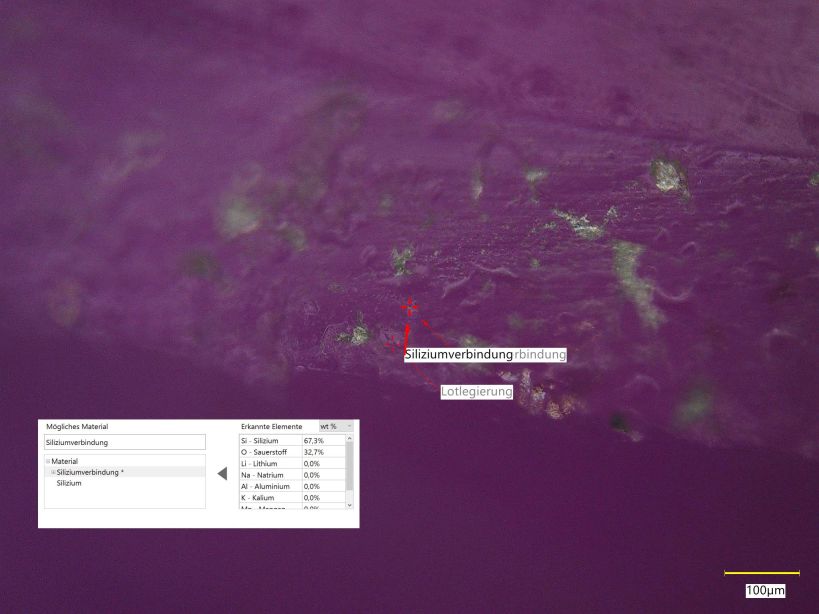Click the left-pointing triangle arrow in panel
This screenshot has height=614, width=819.
(x=222, y=473)
